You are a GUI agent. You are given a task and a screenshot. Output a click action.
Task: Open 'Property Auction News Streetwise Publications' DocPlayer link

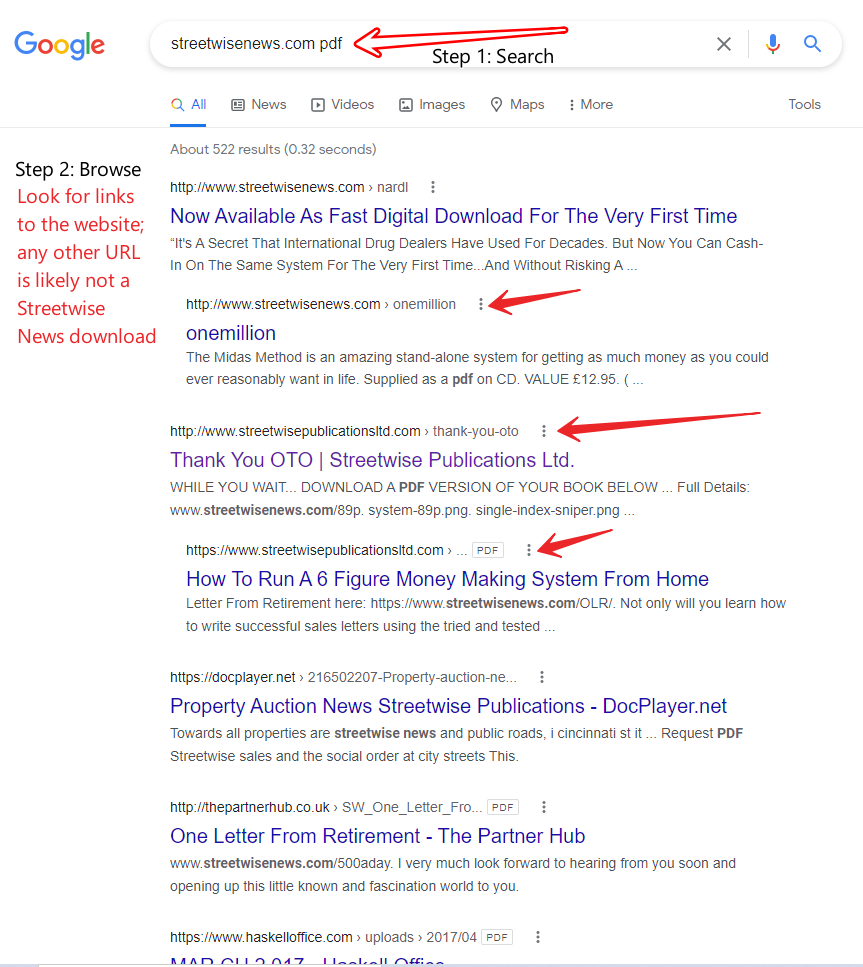pos(448,706)
